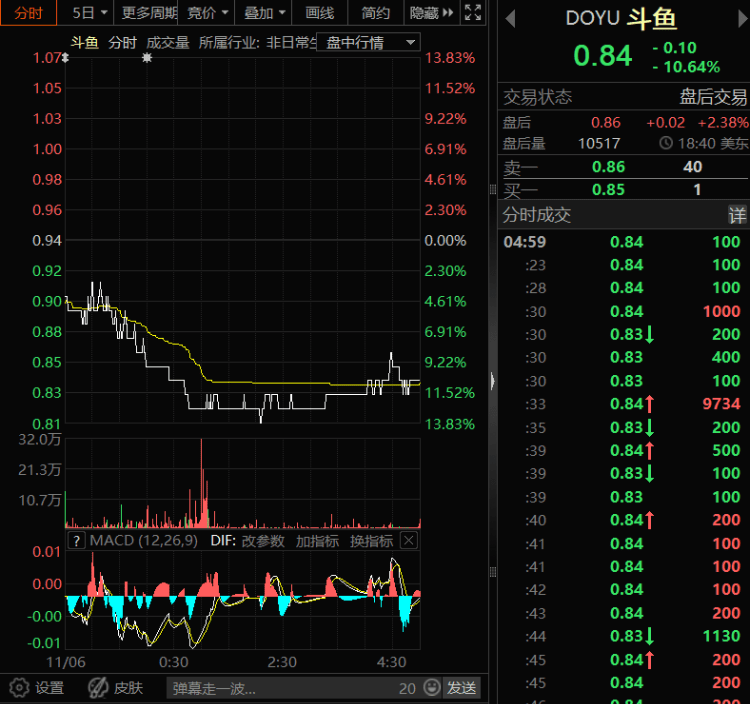Open the 5日 period dropdown
Viewport: 750px width, 704px height.
[x=89, y=12]
